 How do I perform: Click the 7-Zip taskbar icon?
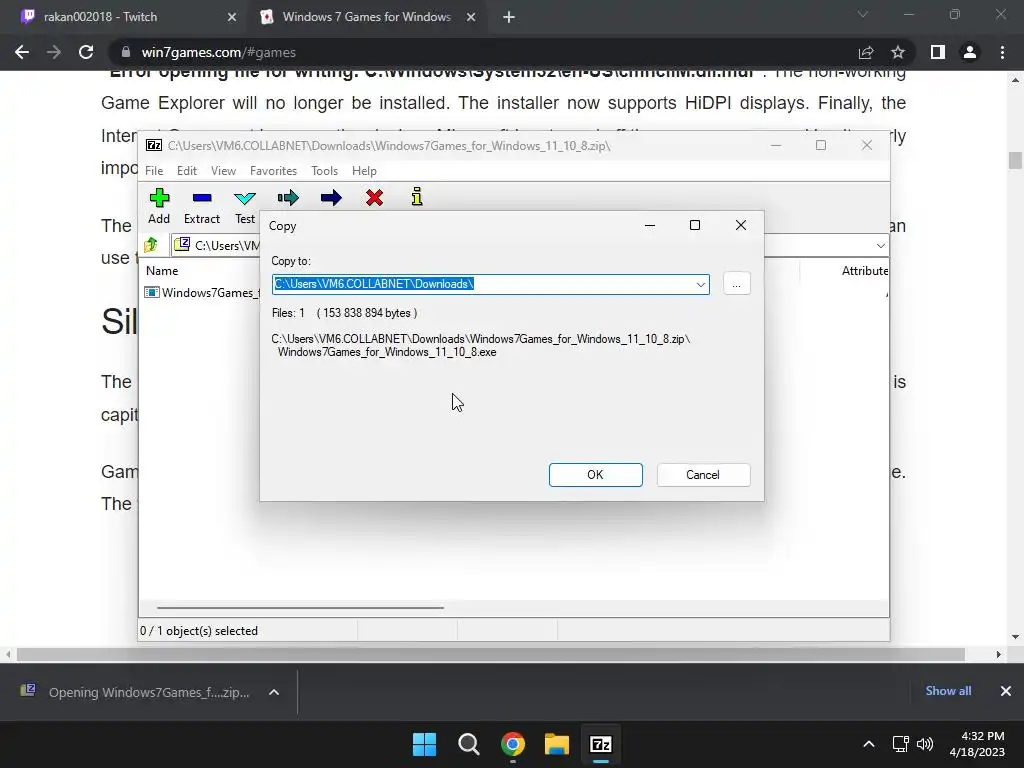(x=601, y=744)
